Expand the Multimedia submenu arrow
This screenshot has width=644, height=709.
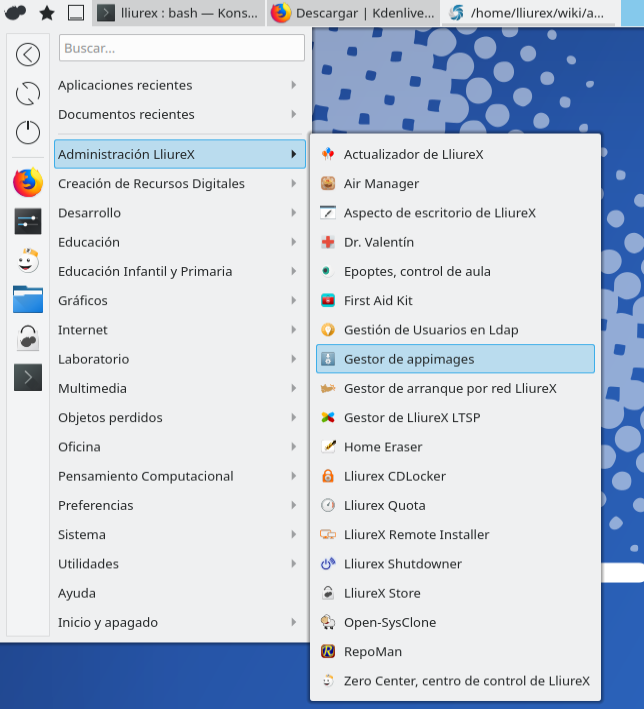pos(294,388)
